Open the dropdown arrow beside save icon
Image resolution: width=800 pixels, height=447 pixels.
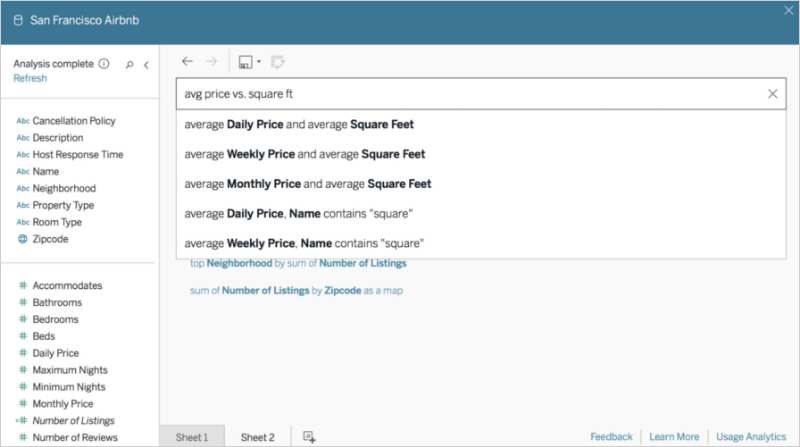click(x=259, y=62)
